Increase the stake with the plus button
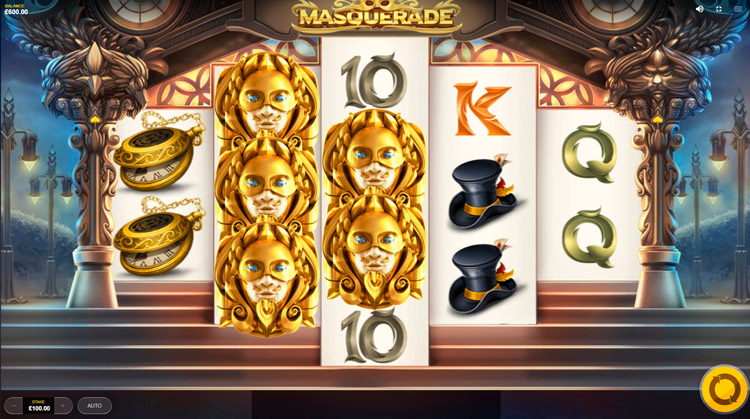Image resolution: width=750 pixels, height=419 pixels. coord(63,406)
